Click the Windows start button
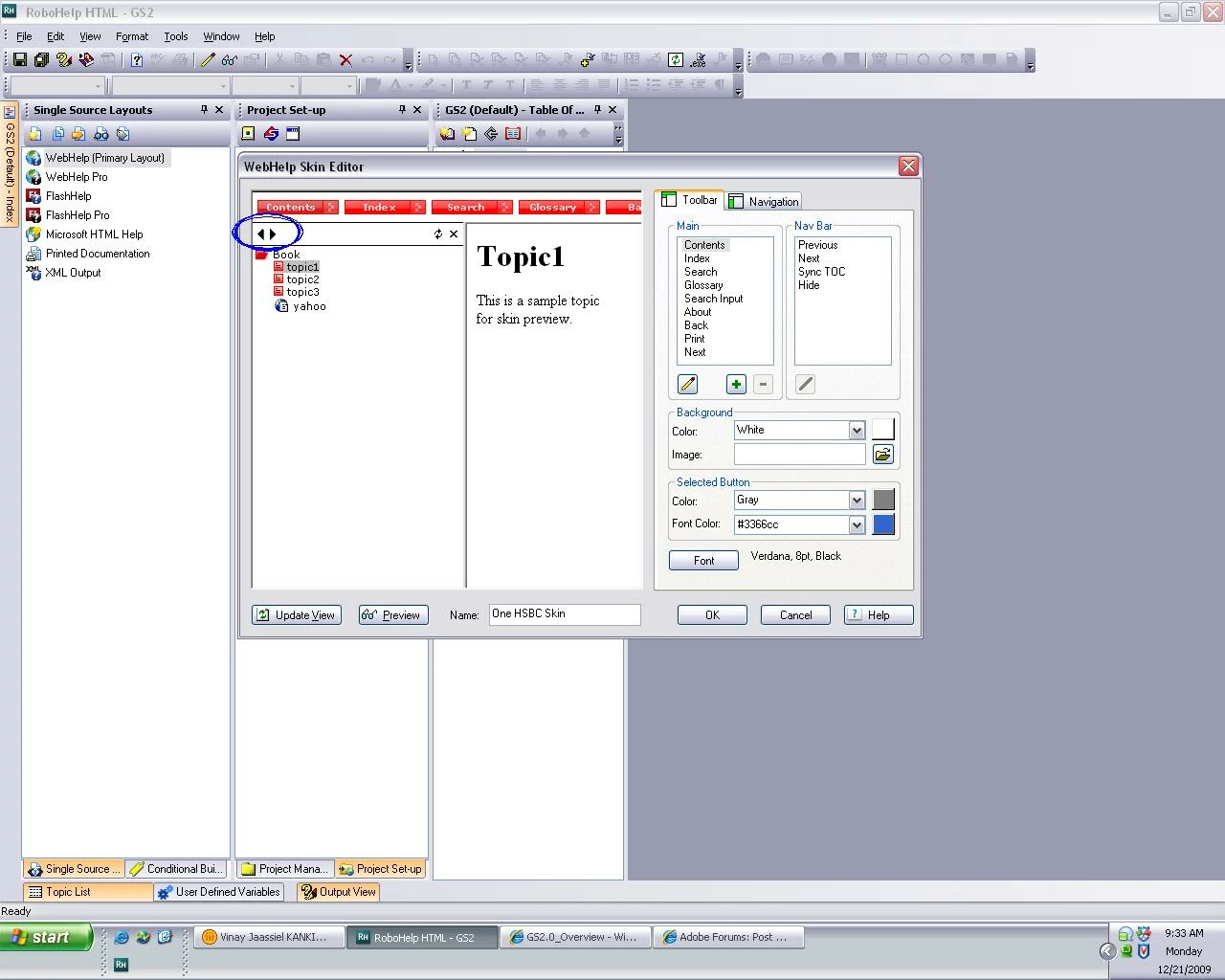 (47, 937)
